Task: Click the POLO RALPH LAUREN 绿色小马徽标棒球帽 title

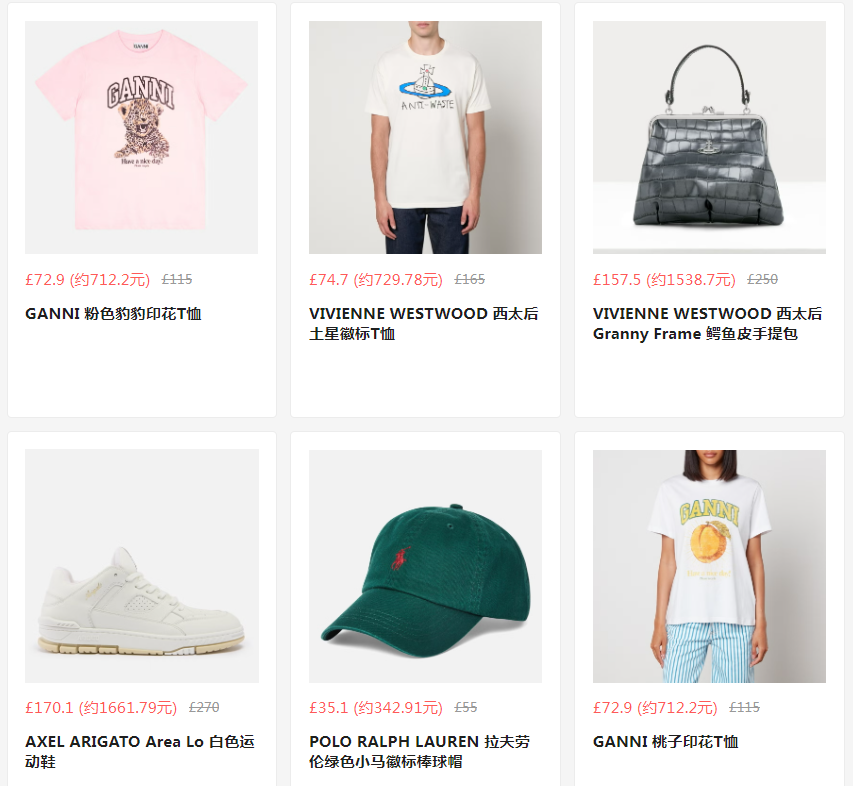Action: point(419,752)
